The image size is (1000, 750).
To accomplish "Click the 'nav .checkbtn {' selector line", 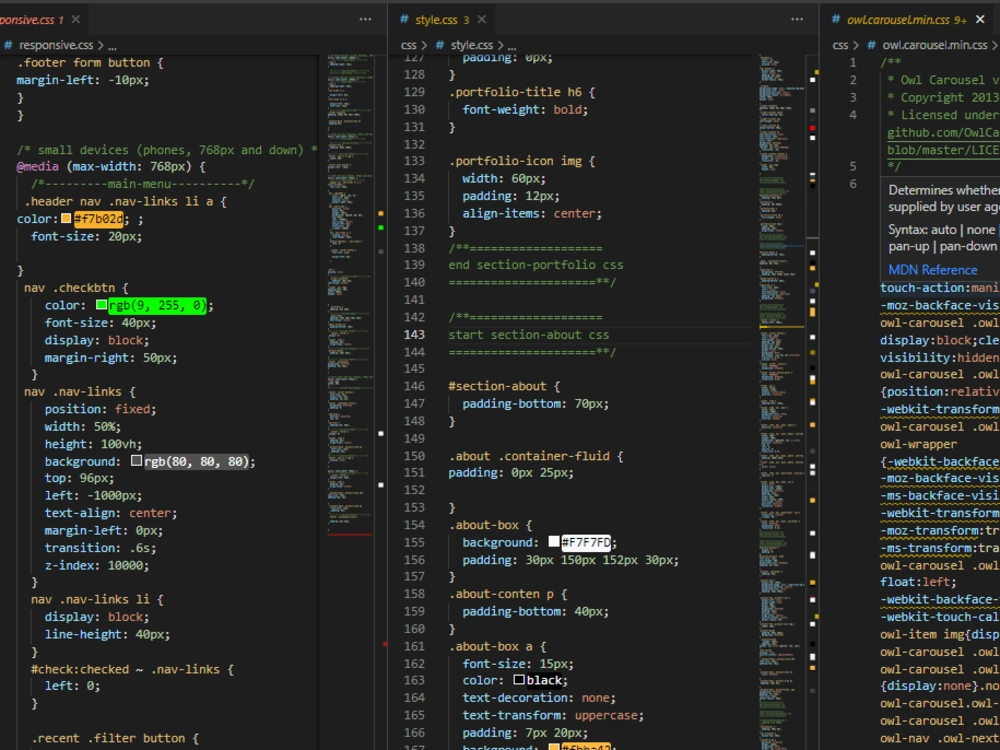I will click(x=76, y=288).
